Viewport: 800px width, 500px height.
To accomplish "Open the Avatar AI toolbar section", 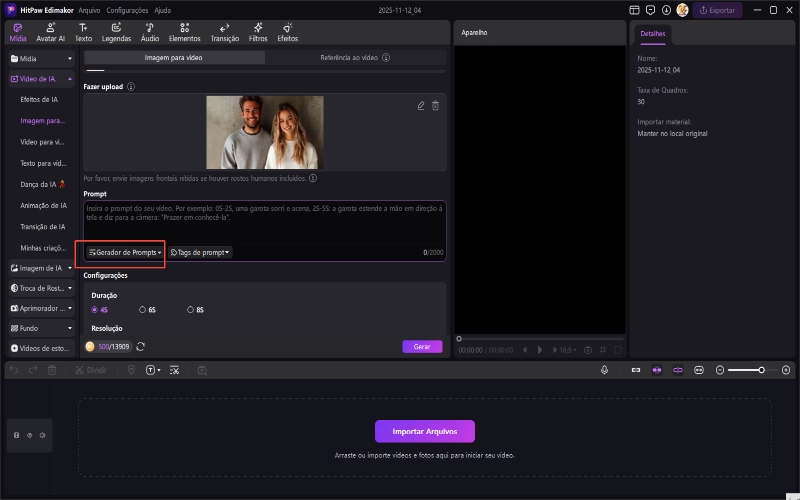I will [x=50, y=32].
